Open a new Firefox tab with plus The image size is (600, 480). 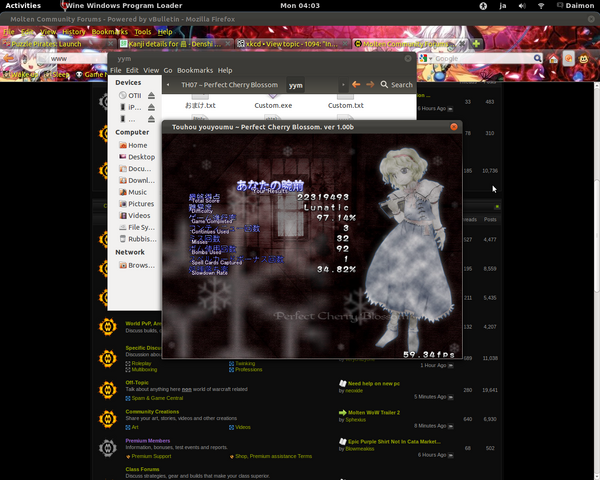[x=476, y=44]
